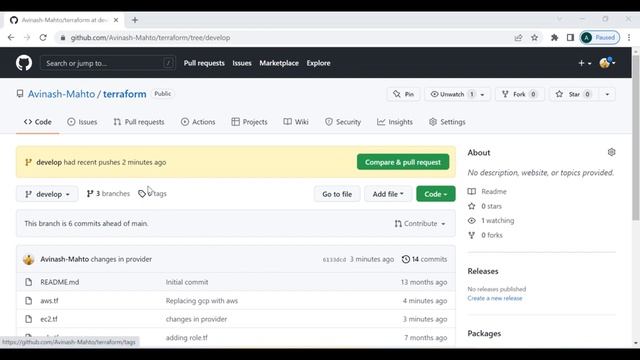Click ec2.tf file icon
The image size is (640, 360).
(29, 319)
